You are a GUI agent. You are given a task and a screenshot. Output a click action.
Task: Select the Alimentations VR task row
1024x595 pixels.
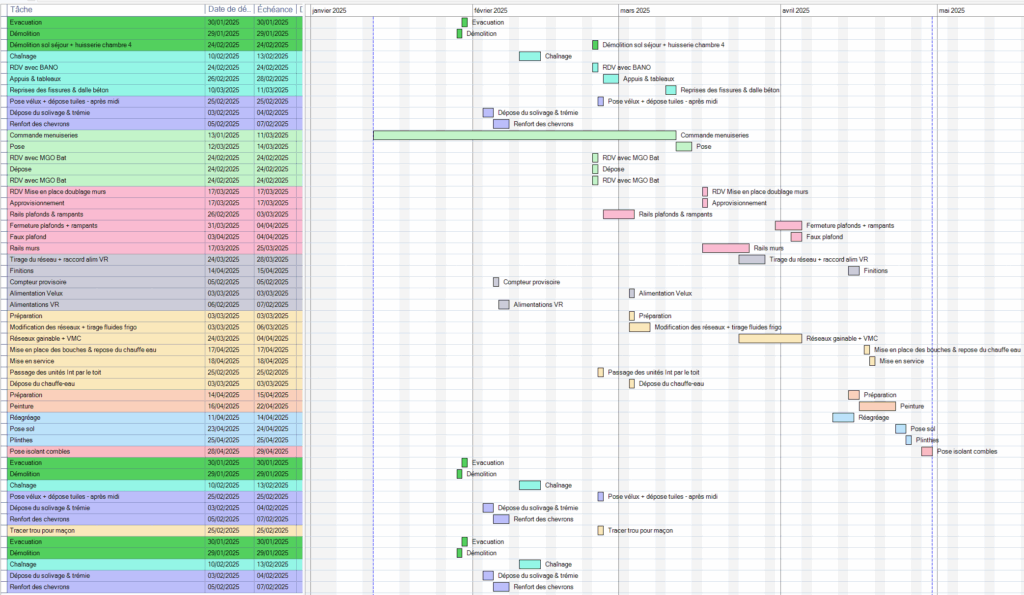pos(155,305)
